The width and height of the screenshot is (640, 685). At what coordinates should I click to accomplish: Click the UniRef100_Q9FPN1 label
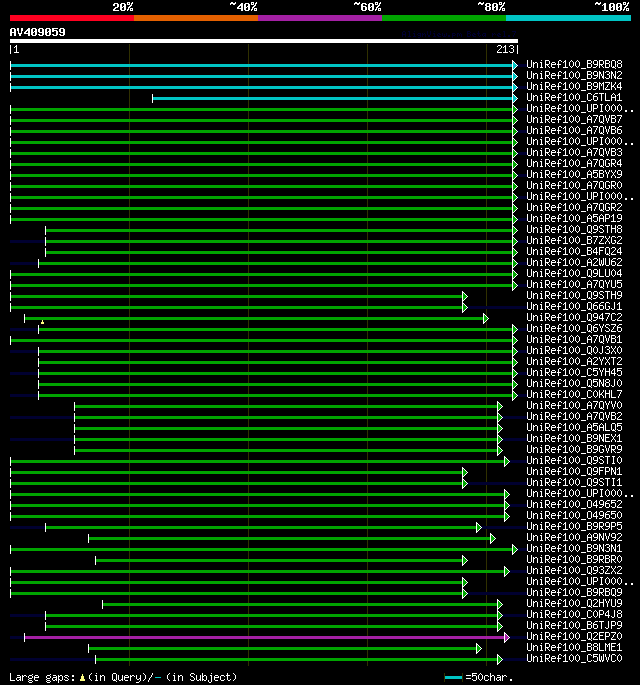(574, 471)
